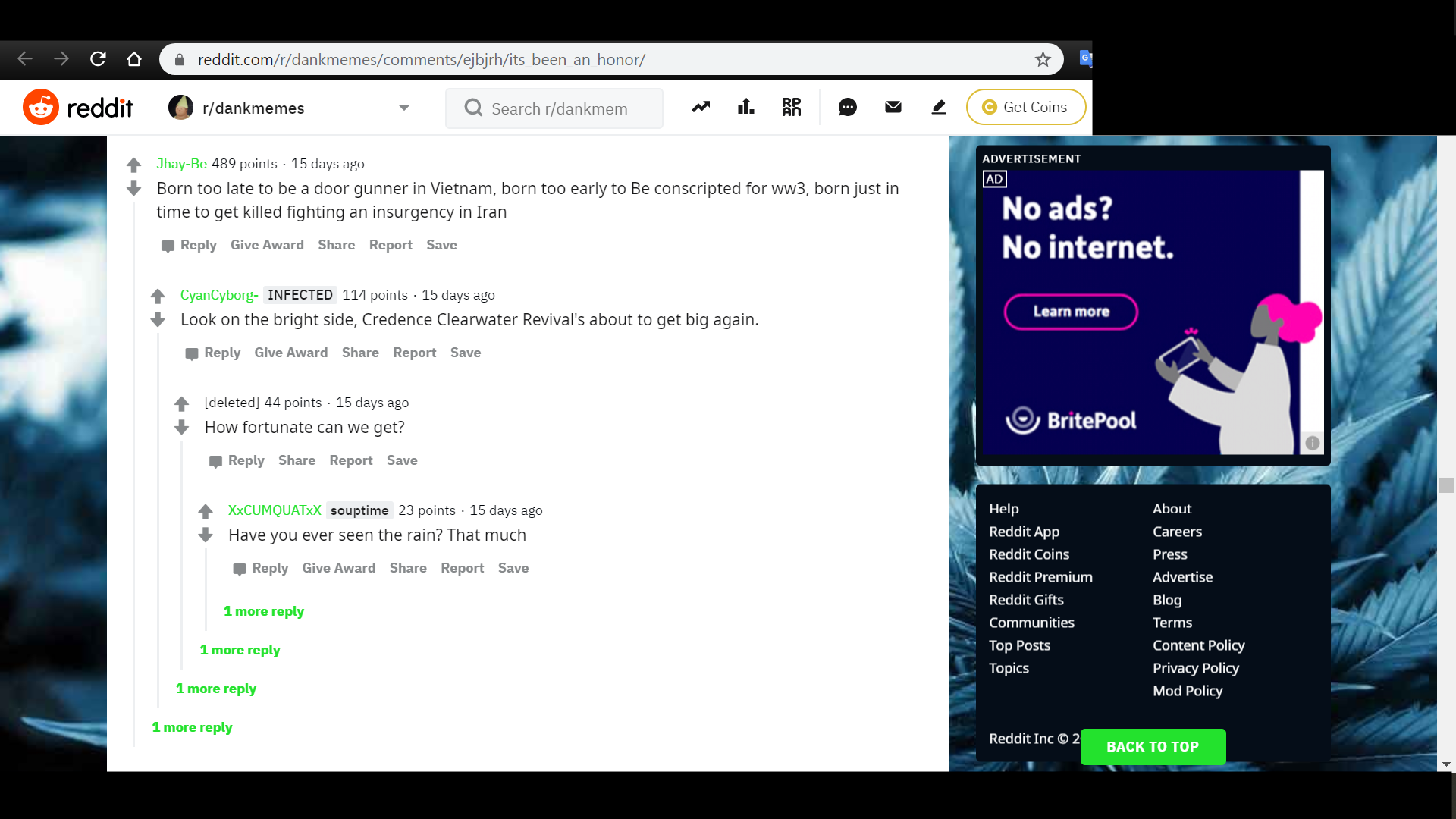
Task: Bookmark page with star icon
Action: click(1043, 59)
